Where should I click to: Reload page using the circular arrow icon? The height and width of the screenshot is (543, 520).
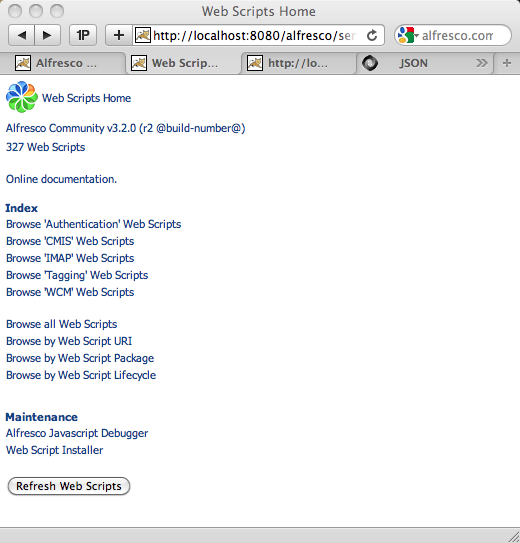tap(372, 35)
